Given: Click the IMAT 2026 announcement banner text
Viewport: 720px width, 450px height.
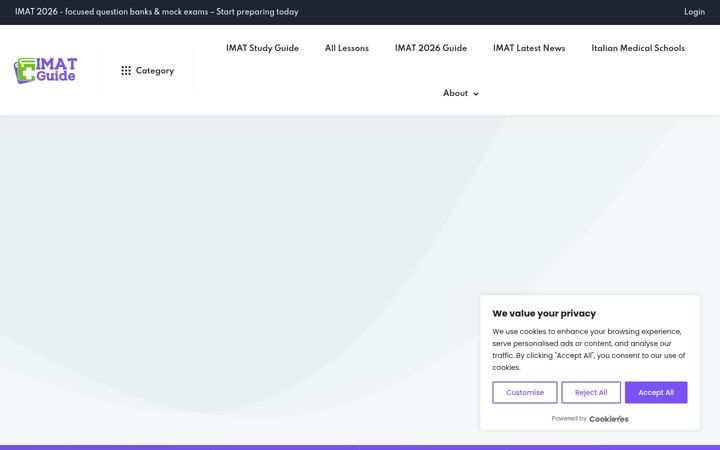Looking at the screenshot, I should tap(157, 12).
